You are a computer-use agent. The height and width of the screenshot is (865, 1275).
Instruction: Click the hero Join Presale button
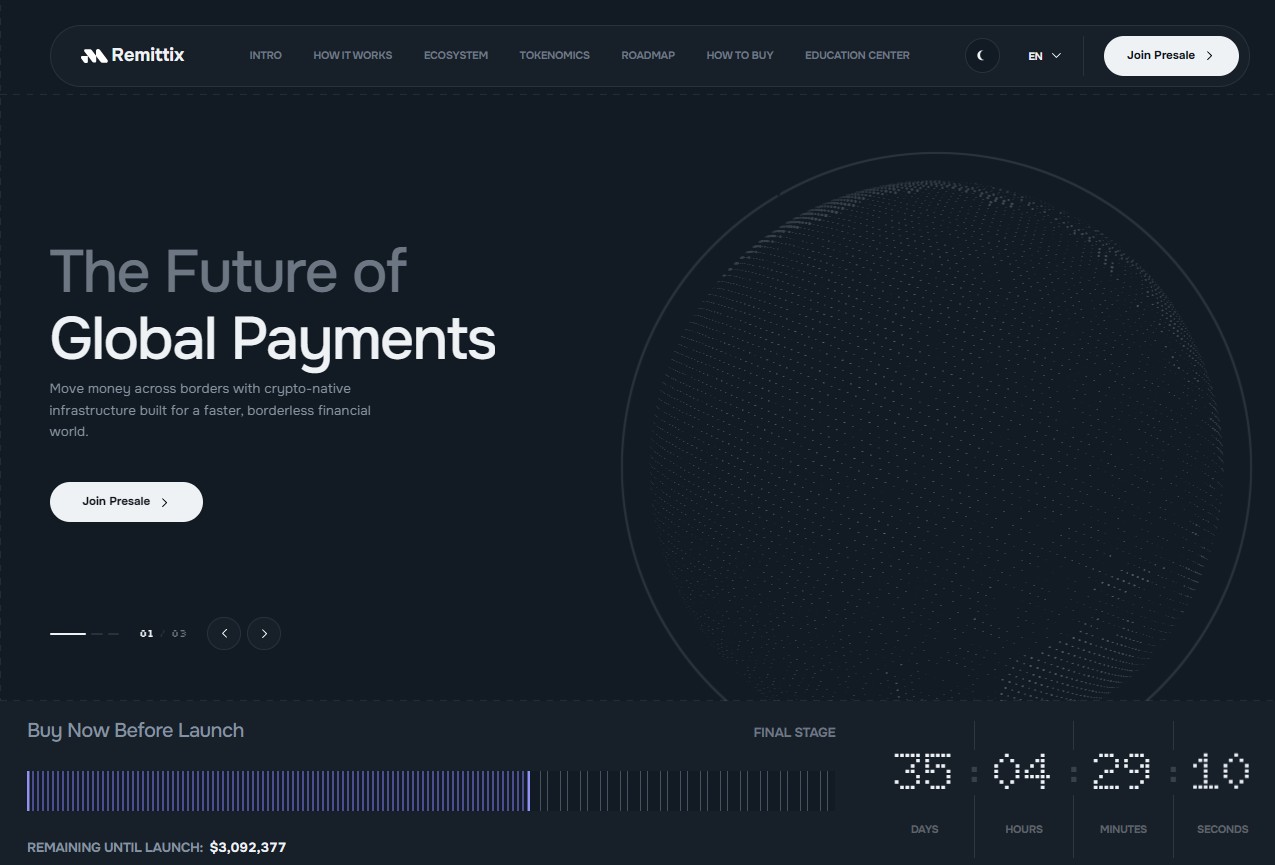click(126, 502)
